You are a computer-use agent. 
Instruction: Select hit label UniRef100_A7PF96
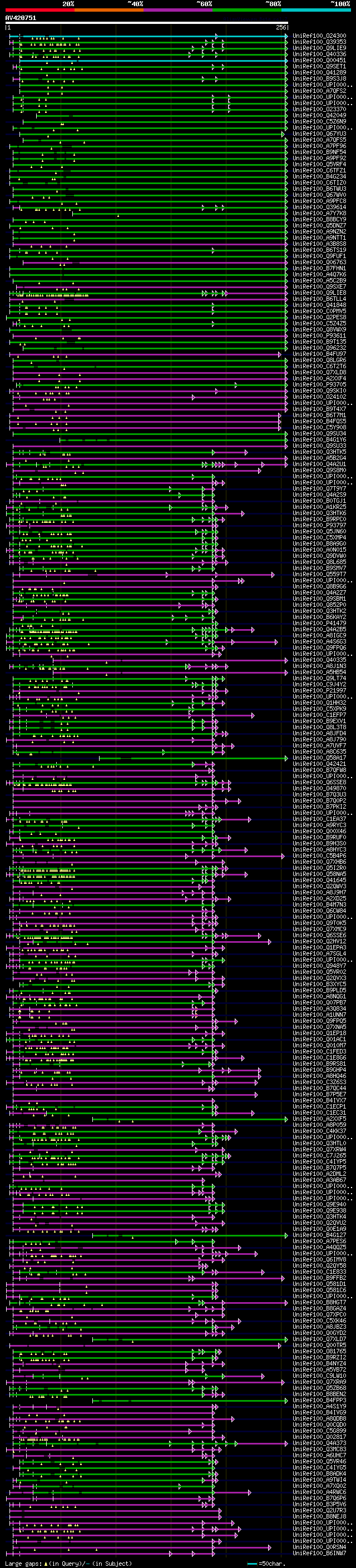319,146
